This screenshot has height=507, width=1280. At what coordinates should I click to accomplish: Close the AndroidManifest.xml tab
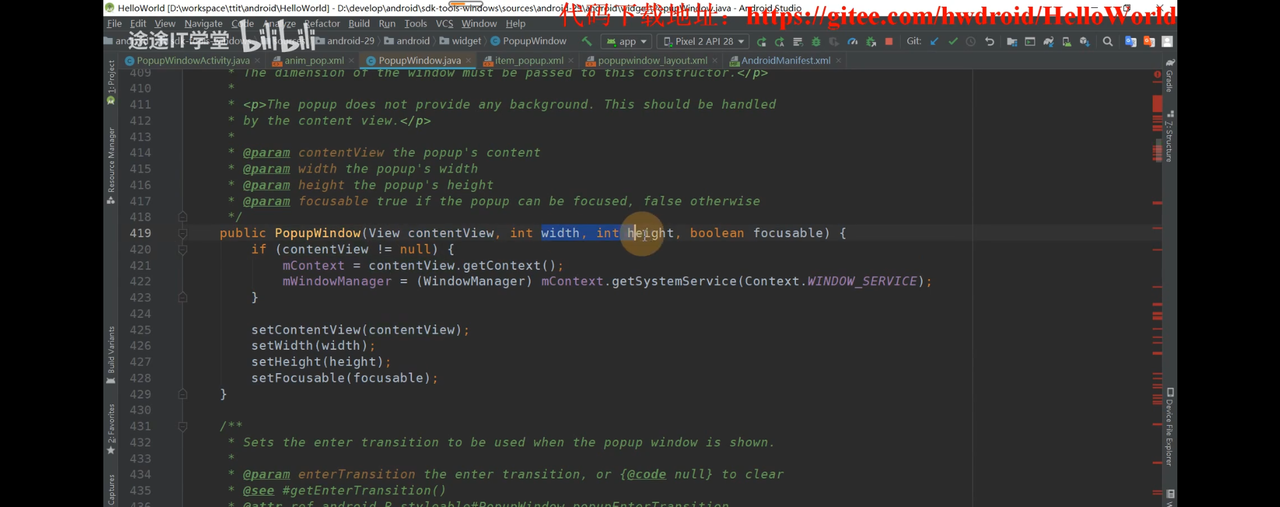838,61
